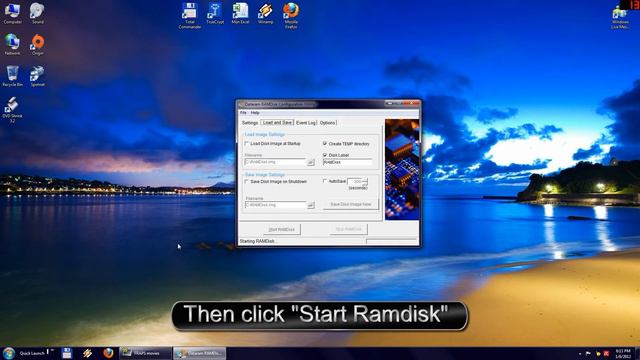Screen dimensions: 640x360
Task: Open the Options tab
Action: 327,122
